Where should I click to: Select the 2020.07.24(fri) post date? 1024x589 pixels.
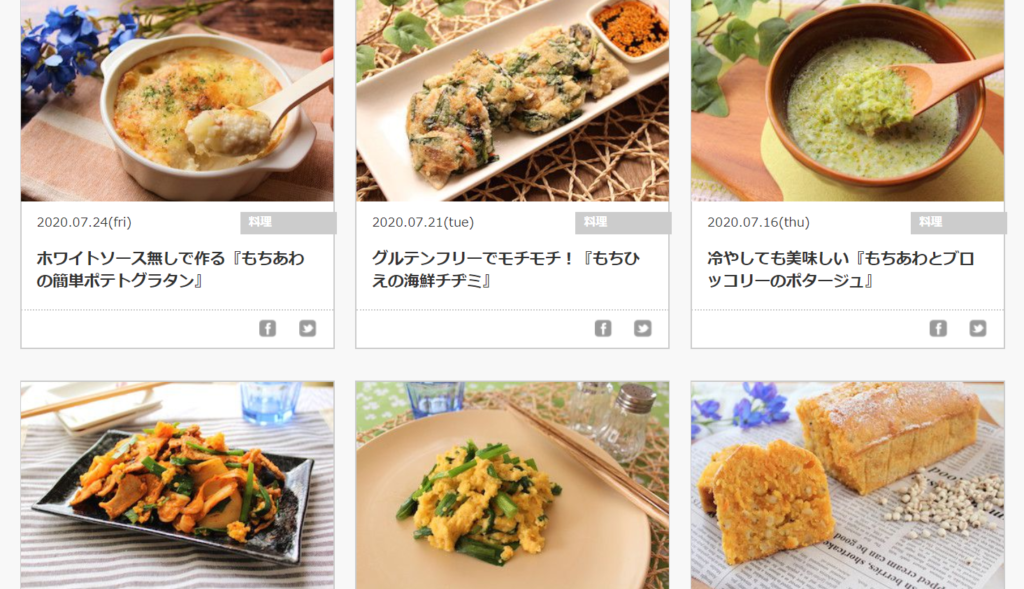click(84, 222)
